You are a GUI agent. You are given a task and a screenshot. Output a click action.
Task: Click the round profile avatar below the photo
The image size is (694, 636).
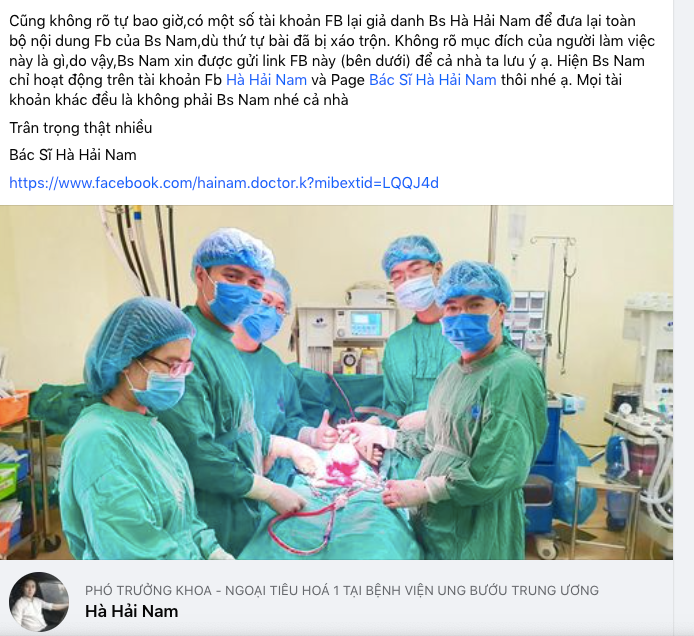[x=39, y=601]
